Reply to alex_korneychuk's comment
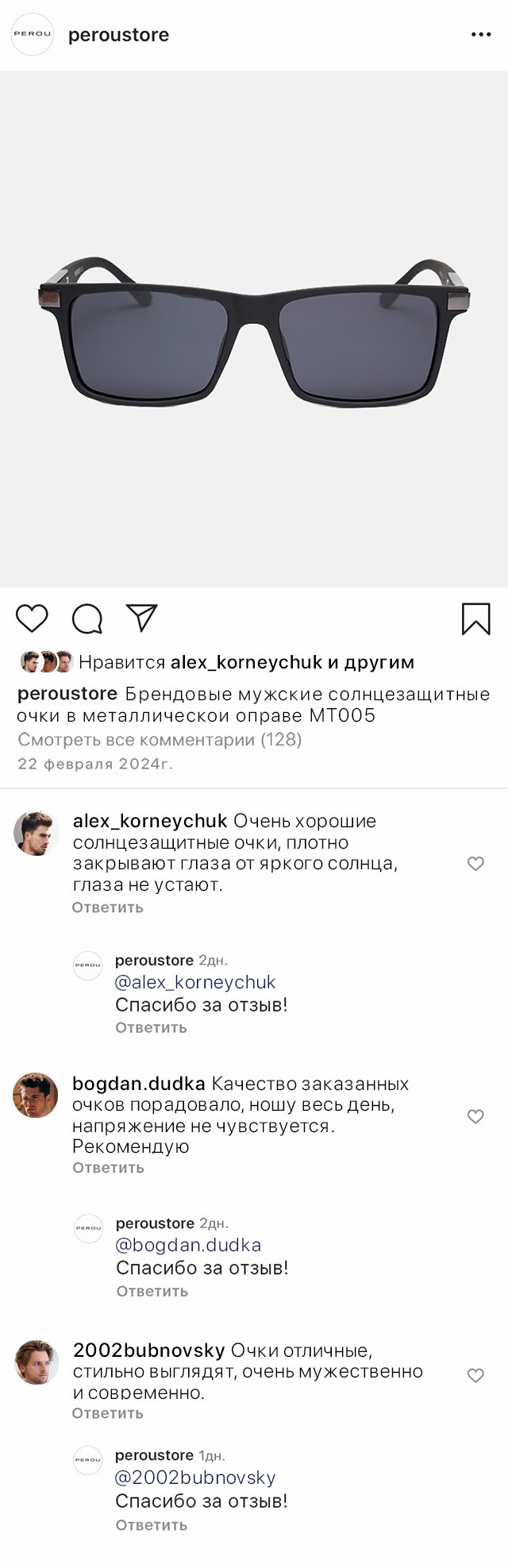The height and width of the screenshot is (1568, 508). (108, 907)
